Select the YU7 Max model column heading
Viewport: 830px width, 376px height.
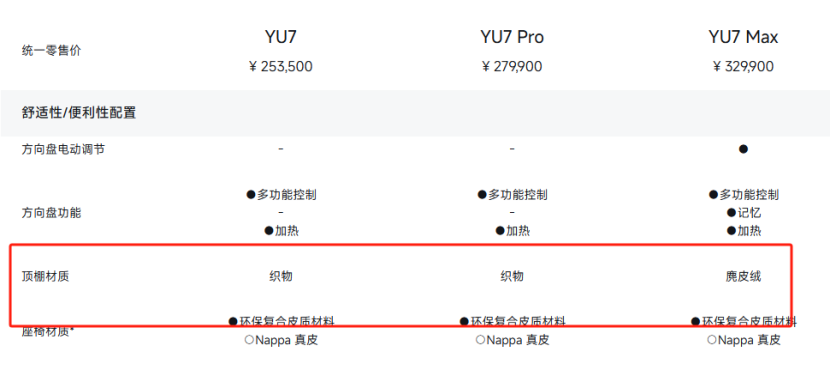coord(743,37)
